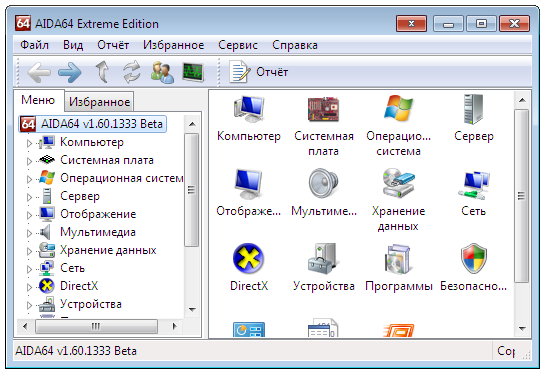
Task: Select Компьютер icon in right pane
Action: coord(249,109)
